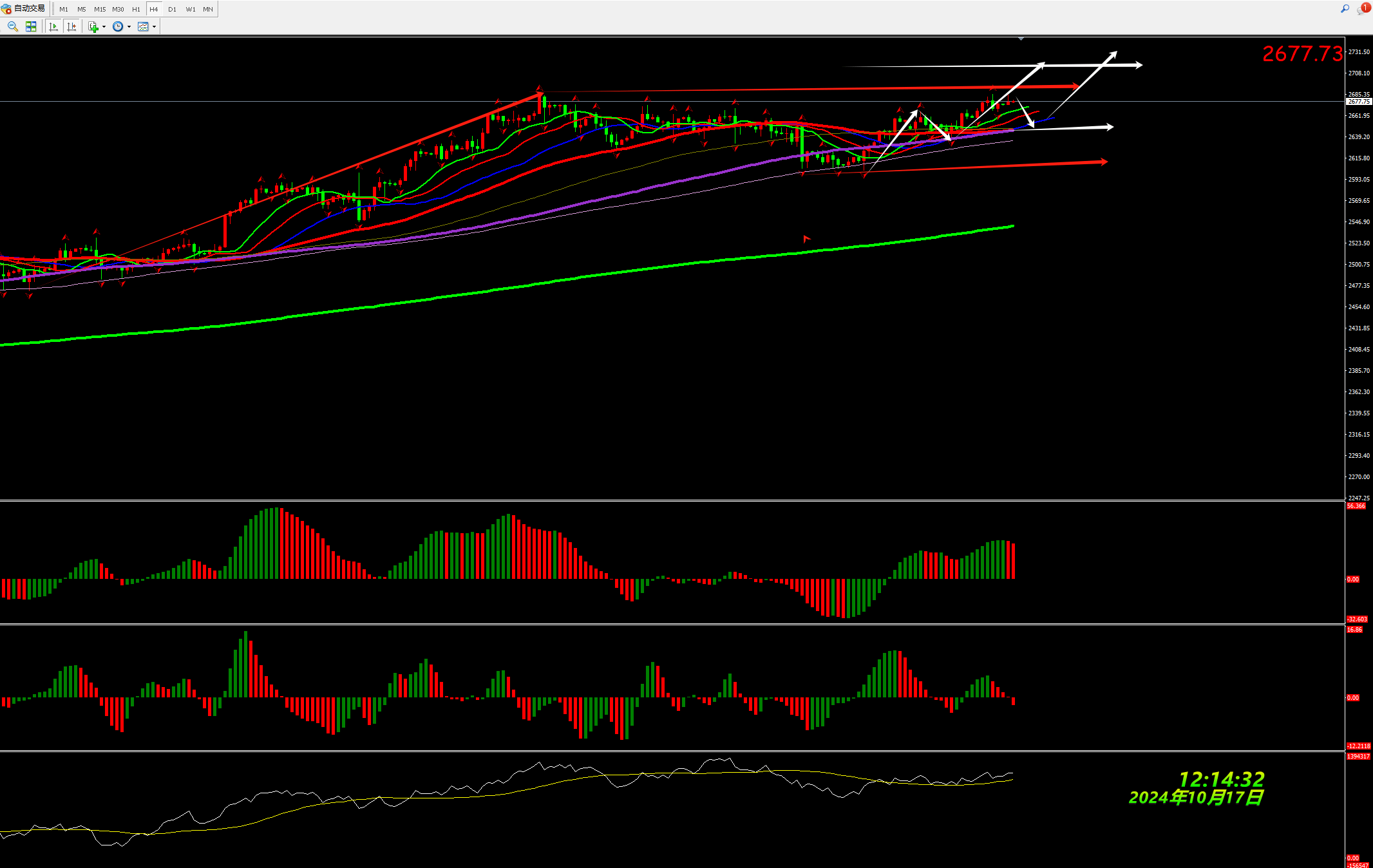
Task: Click the indicators list add icon
Action: pos(93,26)
